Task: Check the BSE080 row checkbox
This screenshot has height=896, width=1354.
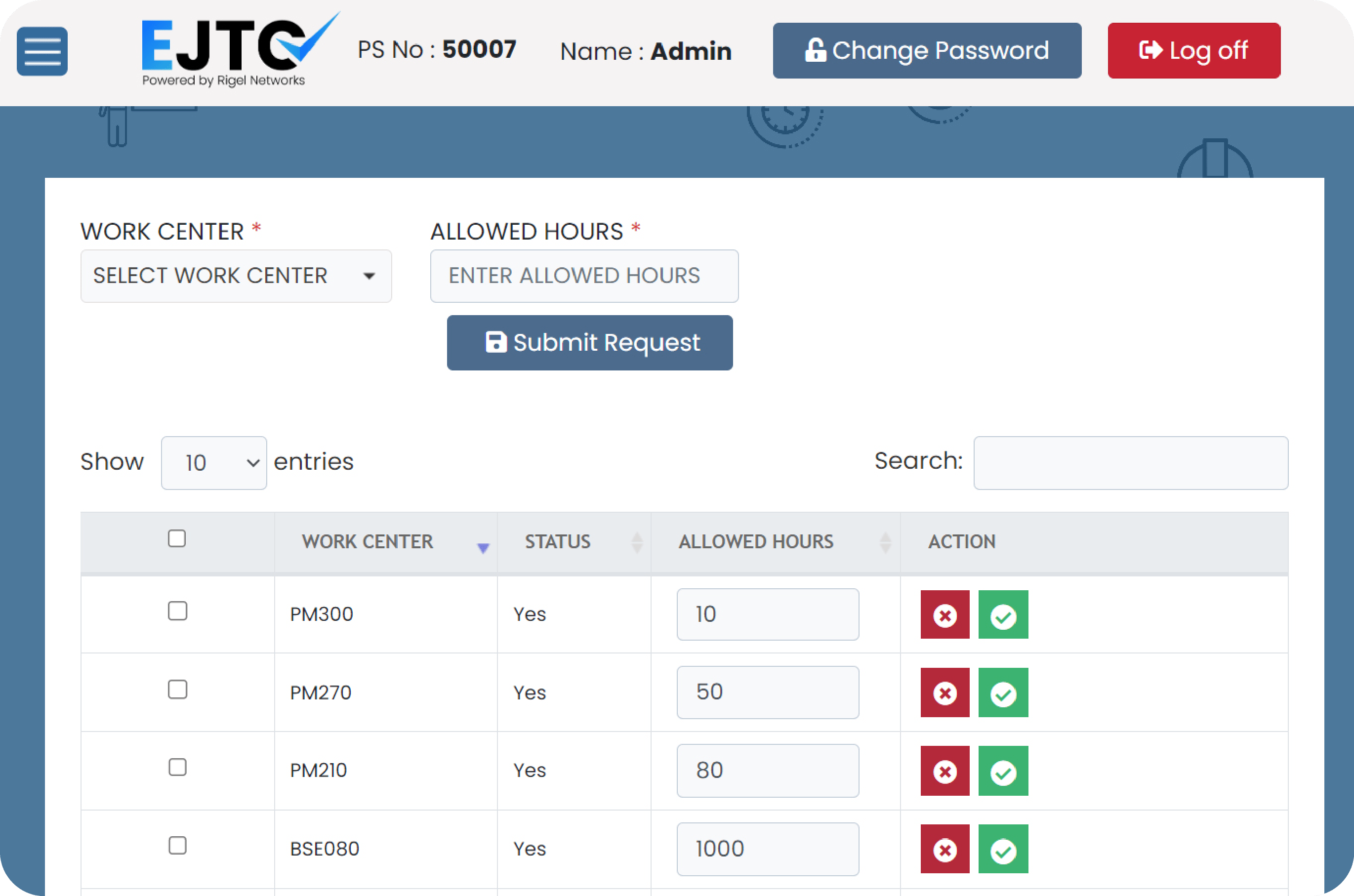Action: click(178, 846)
